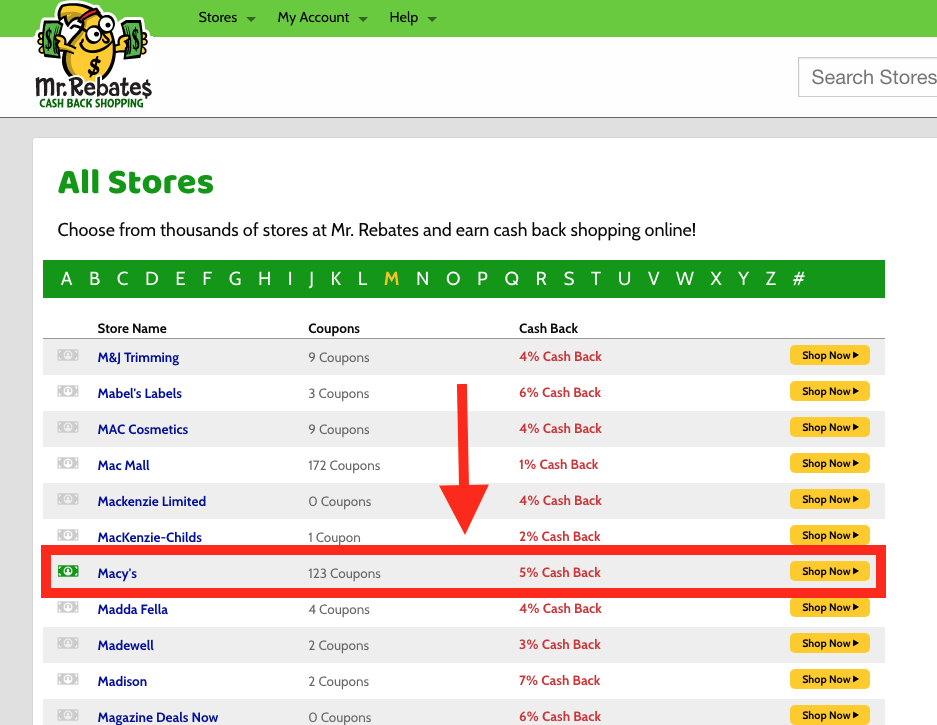Viewport: 937px width, 725px height.
Task: Click the gray cash icon beside Mac Mall
Action: pos(68,464)
